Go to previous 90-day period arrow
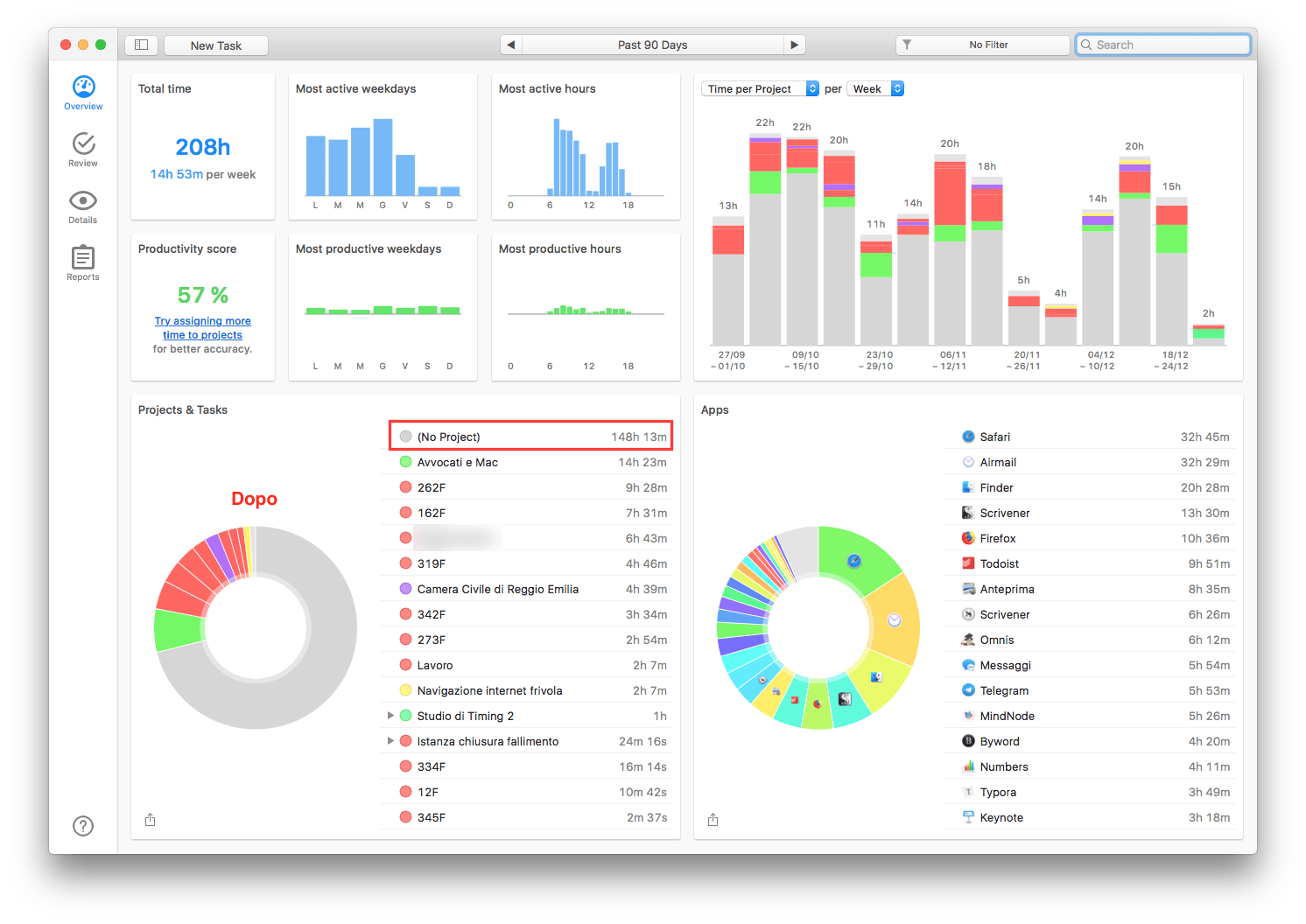 (510, 45)
